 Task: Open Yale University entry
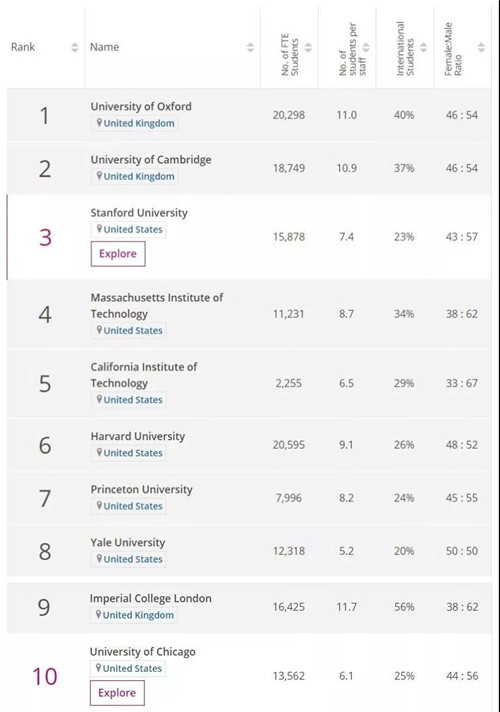click(128, 542)
